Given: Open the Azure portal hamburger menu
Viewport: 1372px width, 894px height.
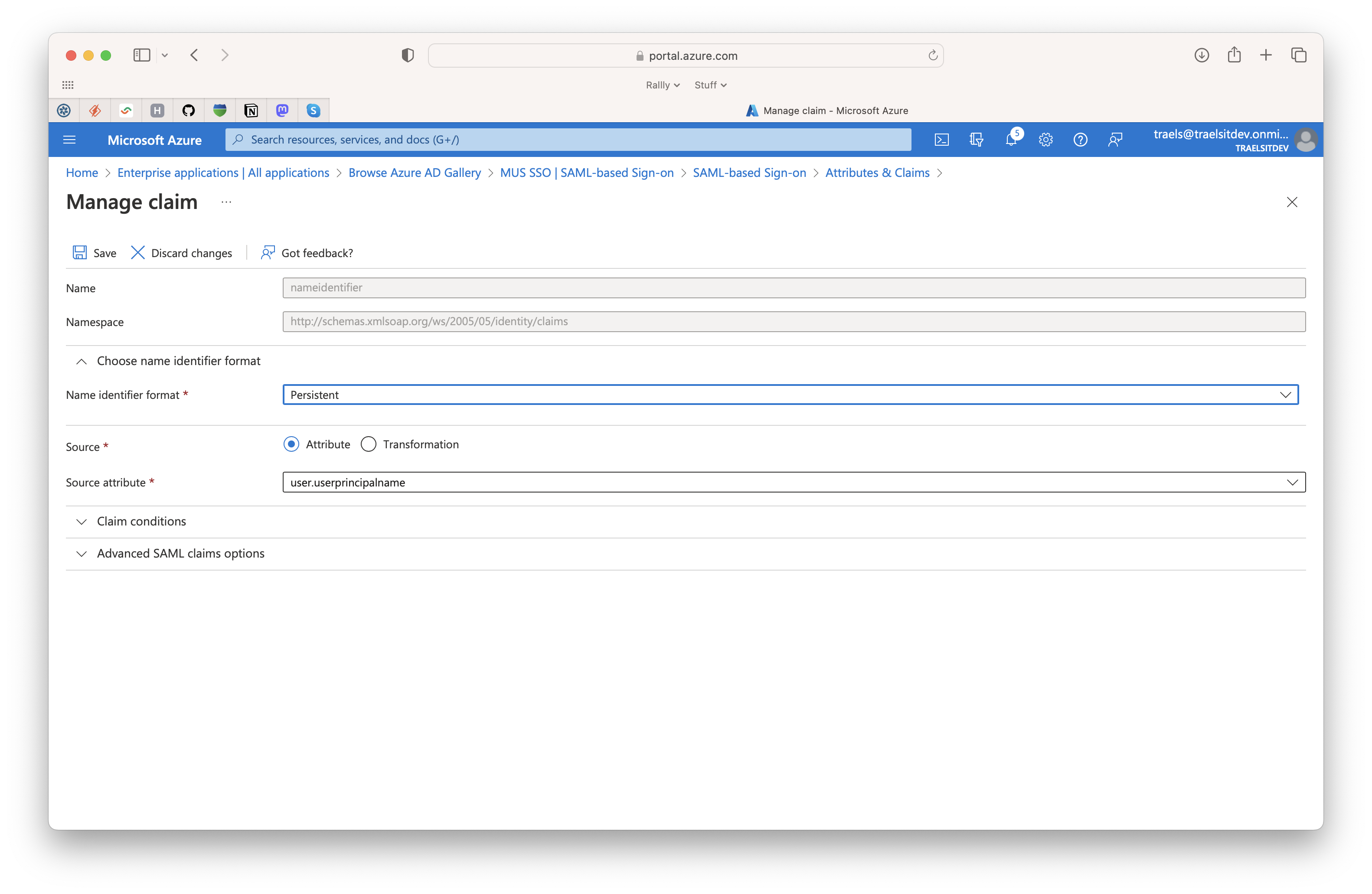Looking at the screenshot, I should 69,140.
